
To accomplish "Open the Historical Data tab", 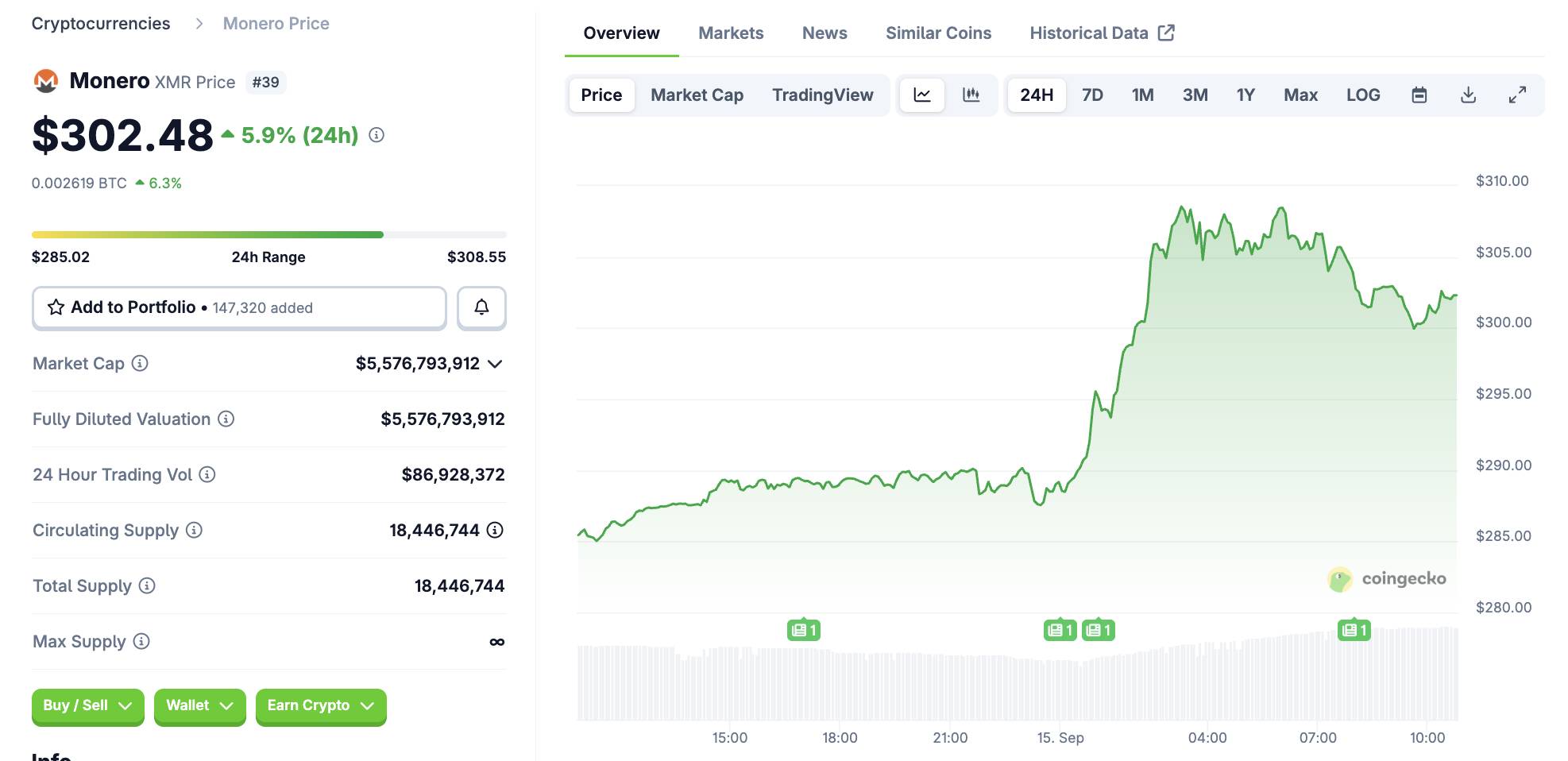I will (1102, 33).
